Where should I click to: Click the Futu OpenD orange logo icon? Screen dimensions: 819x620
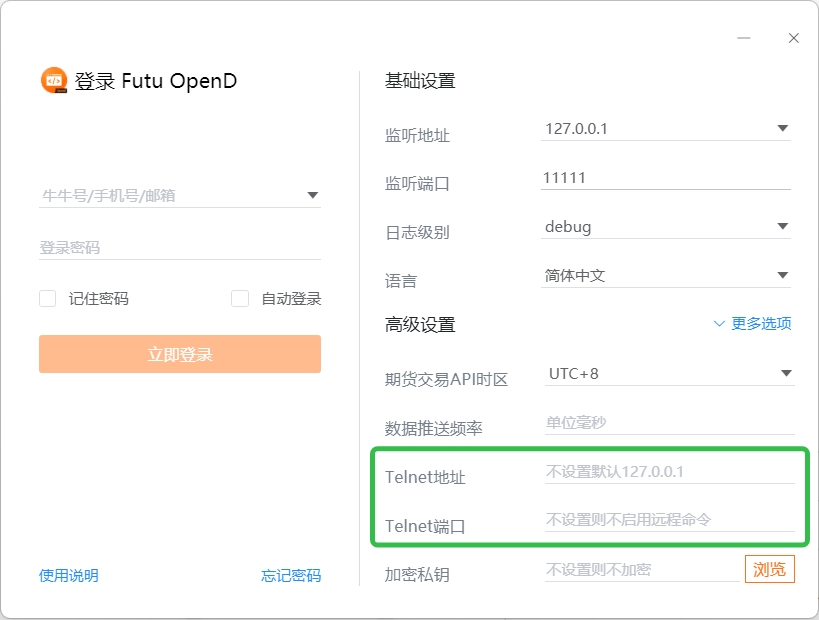pyautogui.click(x=54, y=81)
